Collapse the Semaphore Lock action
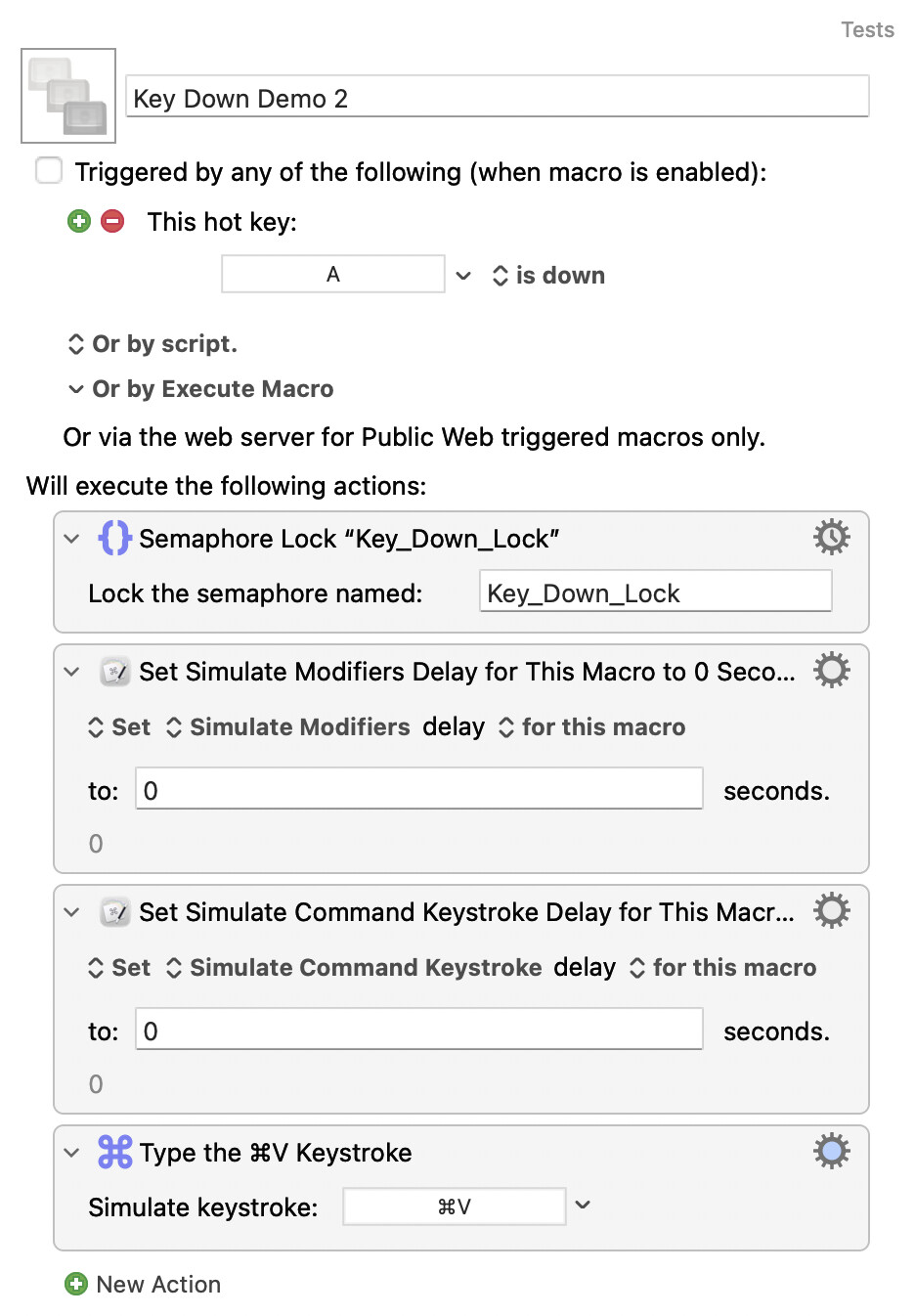 tap(71, 538)
